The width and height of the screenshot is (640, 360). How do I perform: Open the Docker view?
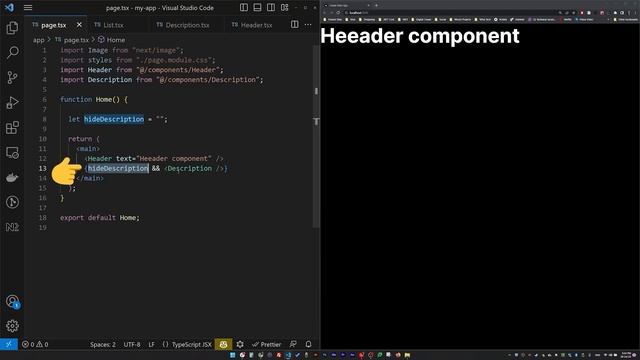pos(12,178)
